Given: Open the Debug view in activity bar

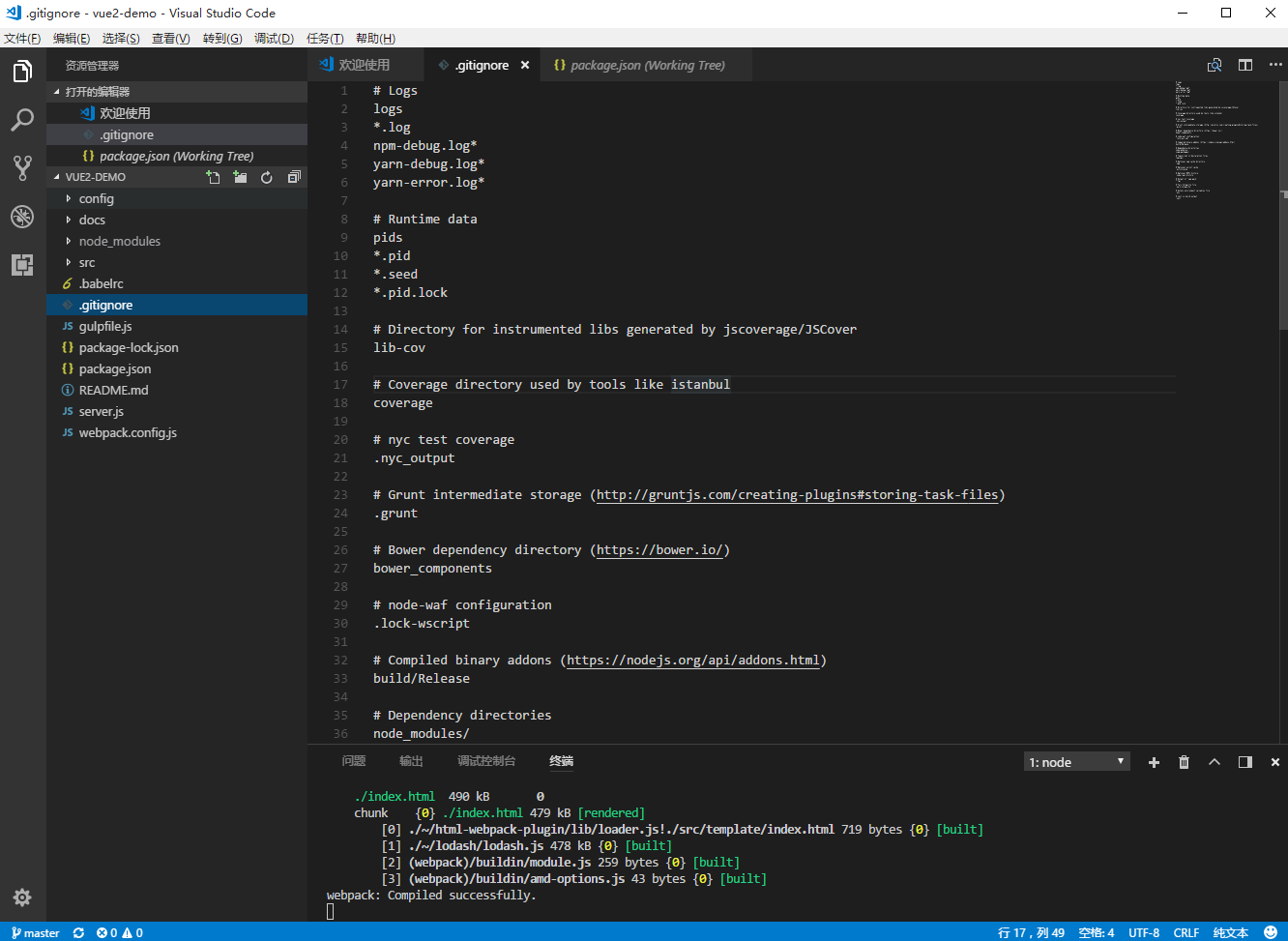Looking at the screenshot, I should point(22,217).
